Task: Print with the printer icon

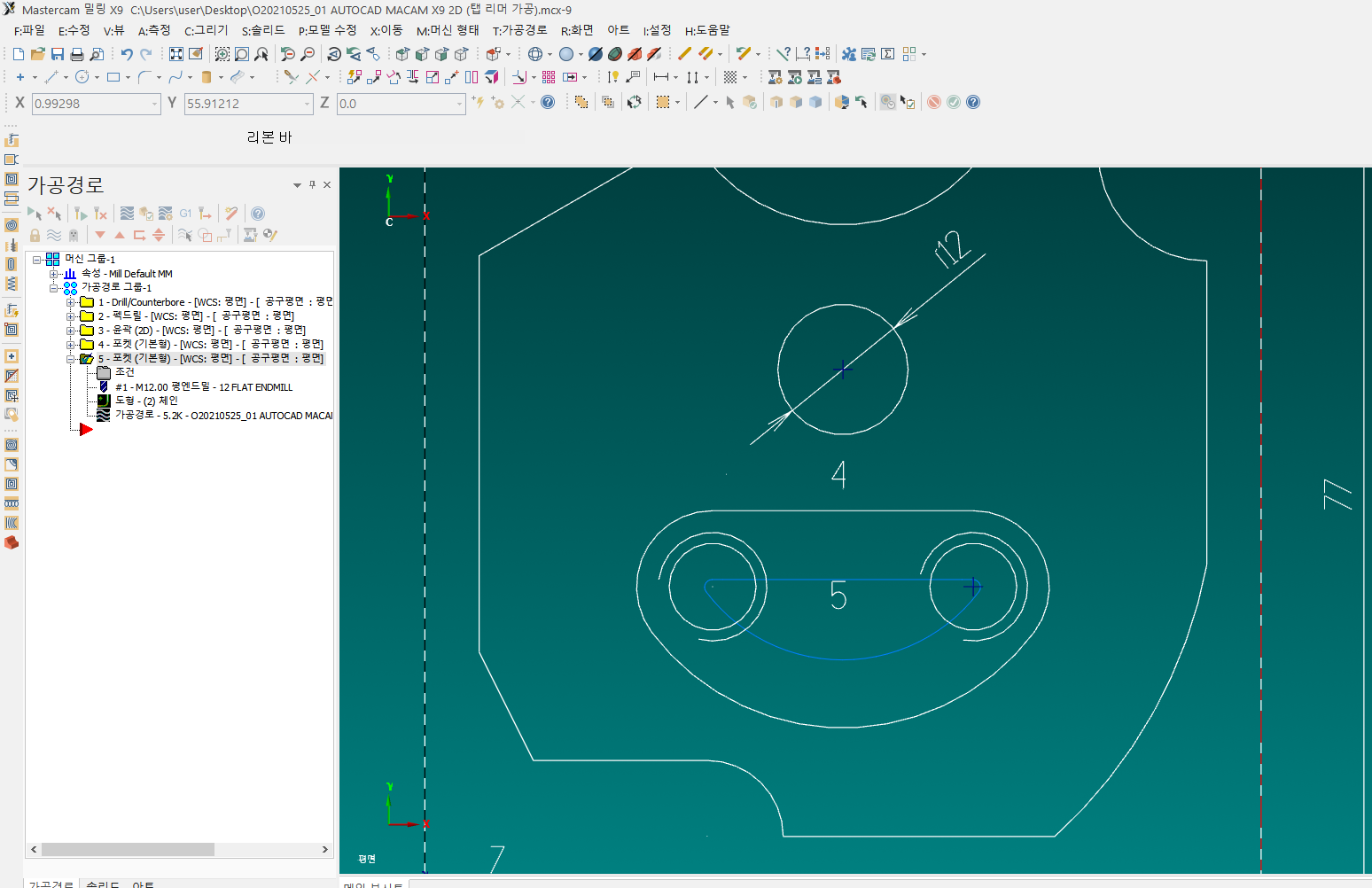Action: (x=77, y=54)
